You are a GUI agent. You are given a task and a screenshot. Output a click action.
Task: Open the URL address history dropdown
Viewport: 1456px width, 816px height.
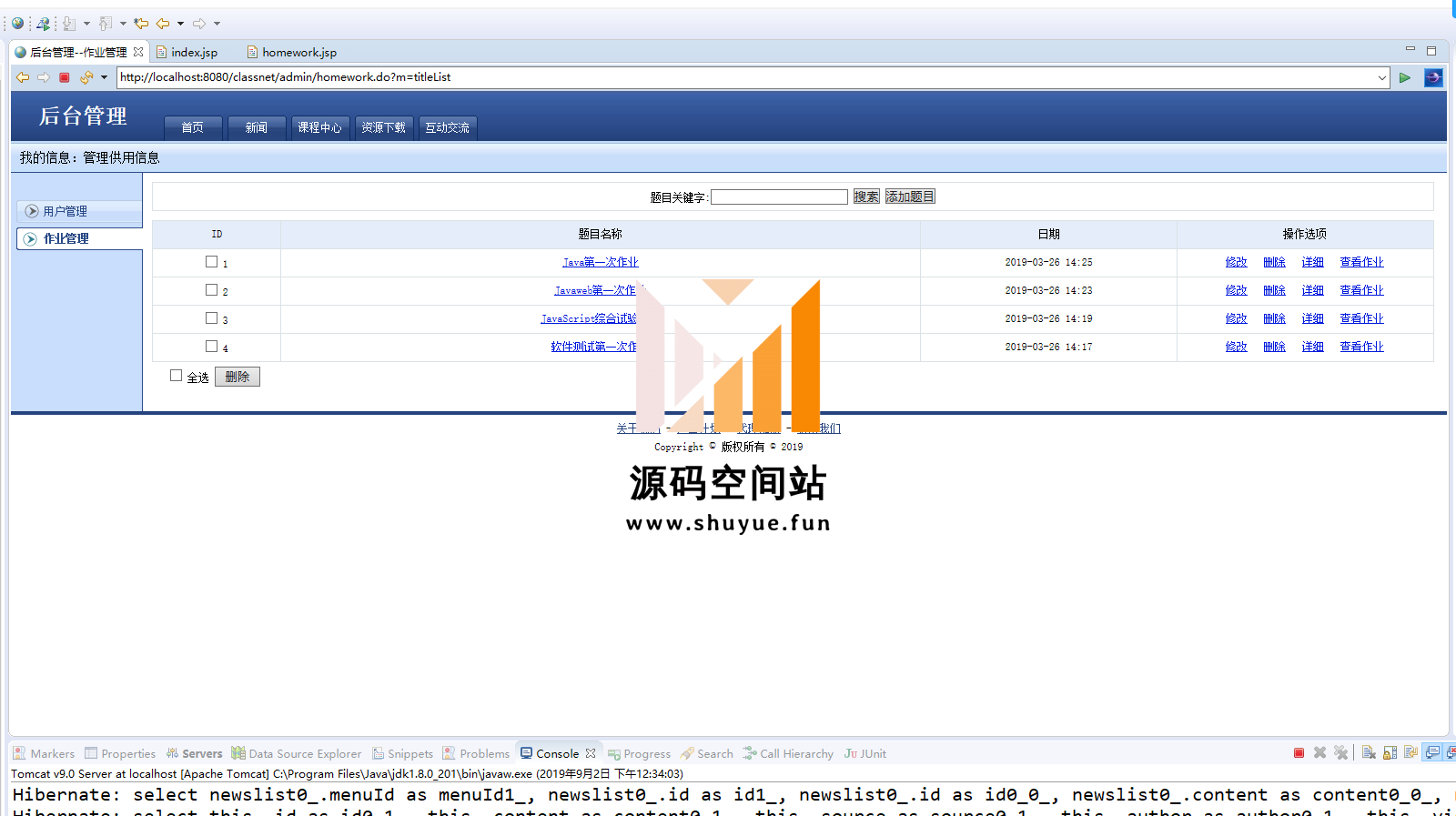[1381, 77]
